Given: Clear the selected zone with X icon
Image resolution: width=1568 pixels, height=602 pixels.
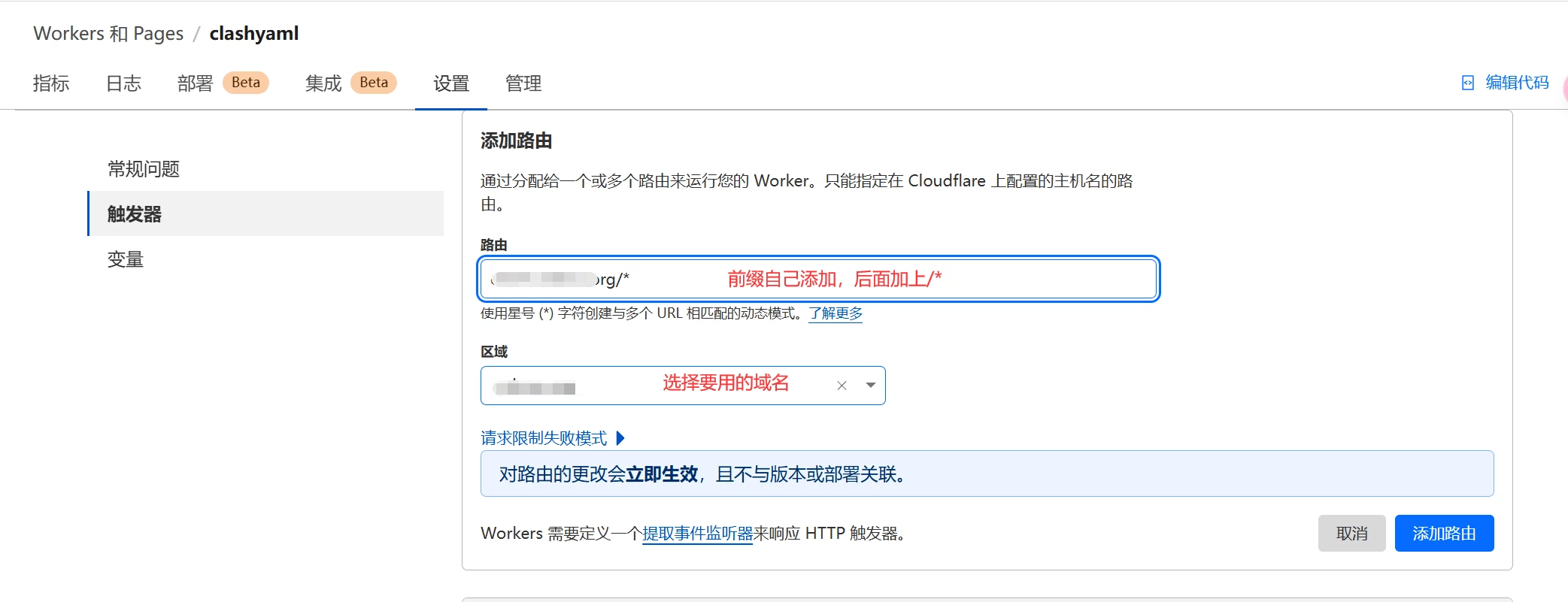Looking at the screenshot, I should tap(842, 386).
